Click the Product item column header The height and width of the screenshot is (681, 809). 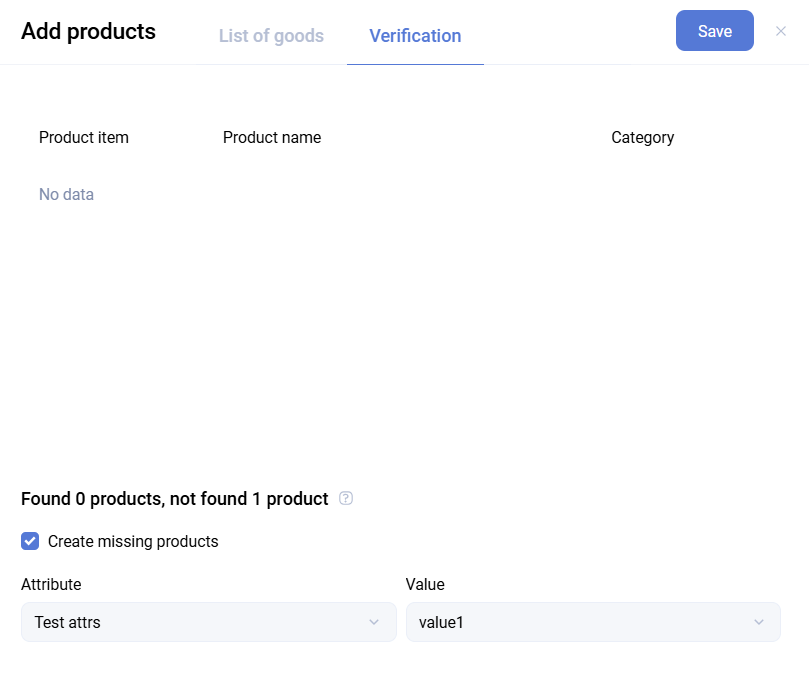[x=84, y=138]
